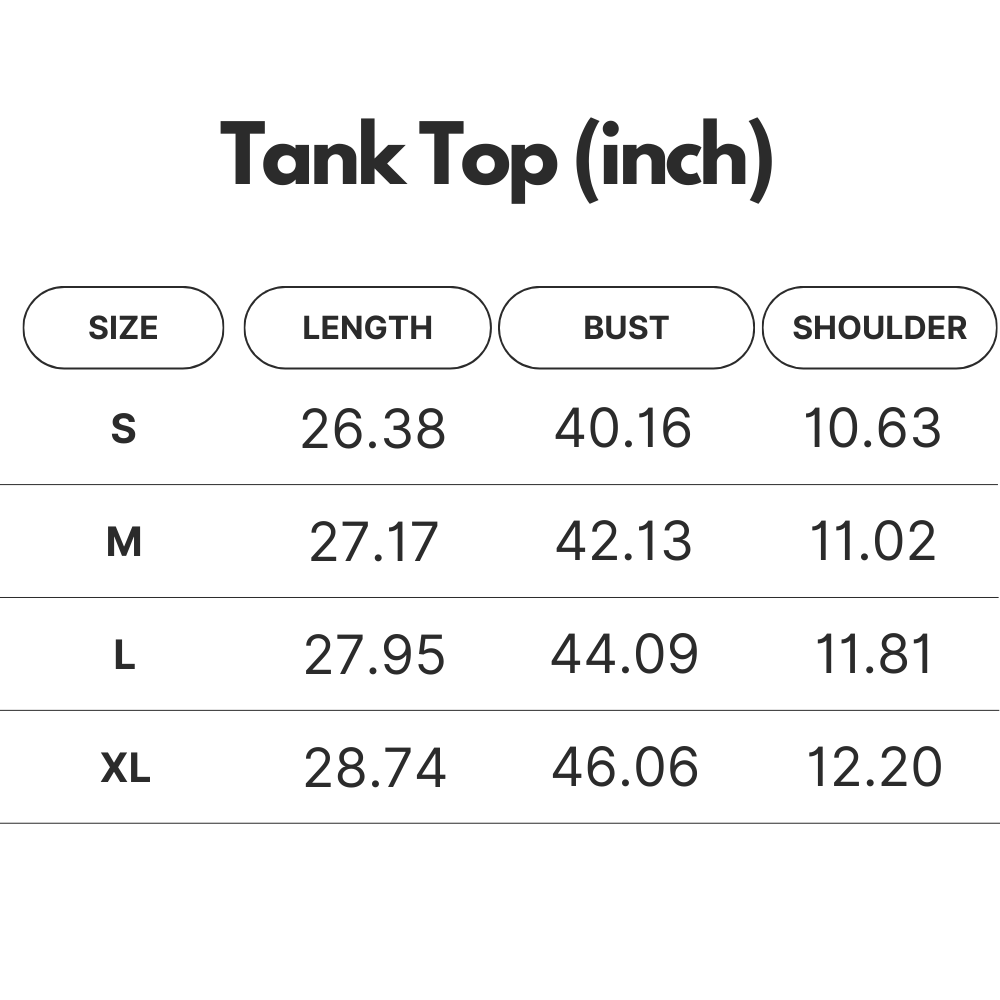Click the 27.17 length value
The height and width of the screenshot is (1000, 1000).
tap(374, 542)
